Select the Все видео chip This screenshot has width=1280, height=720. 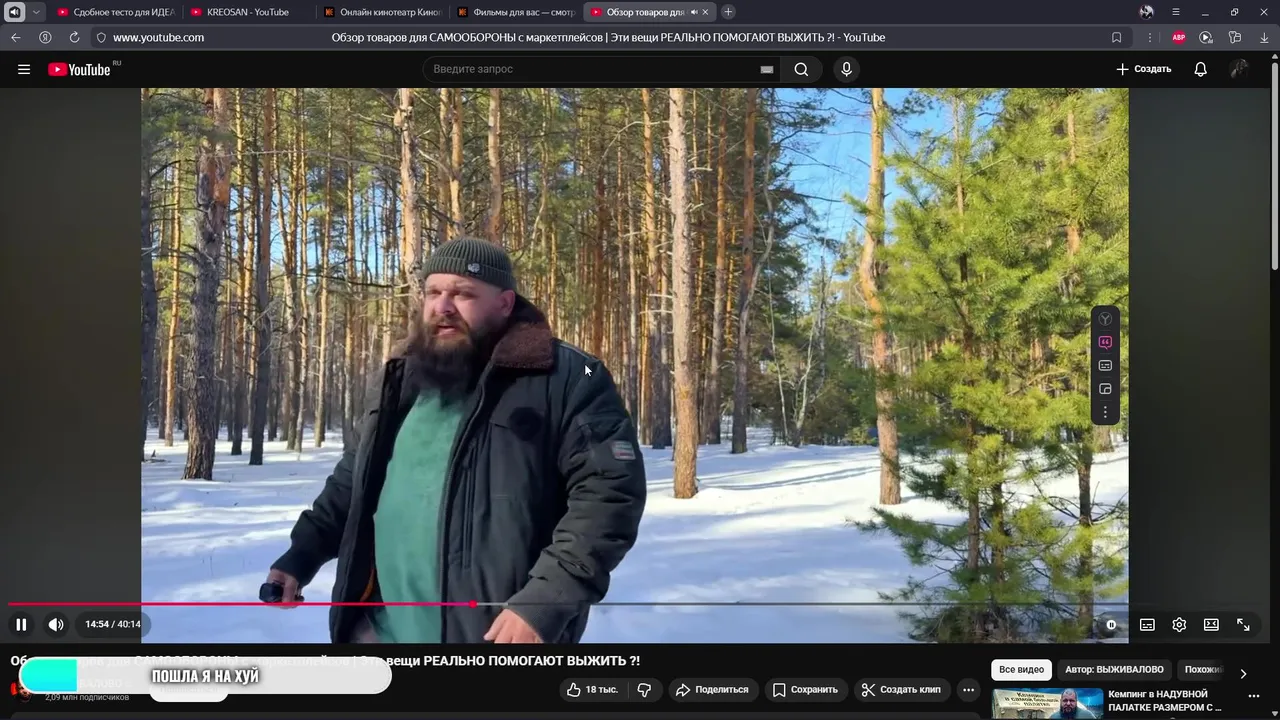click(1021, 670)
